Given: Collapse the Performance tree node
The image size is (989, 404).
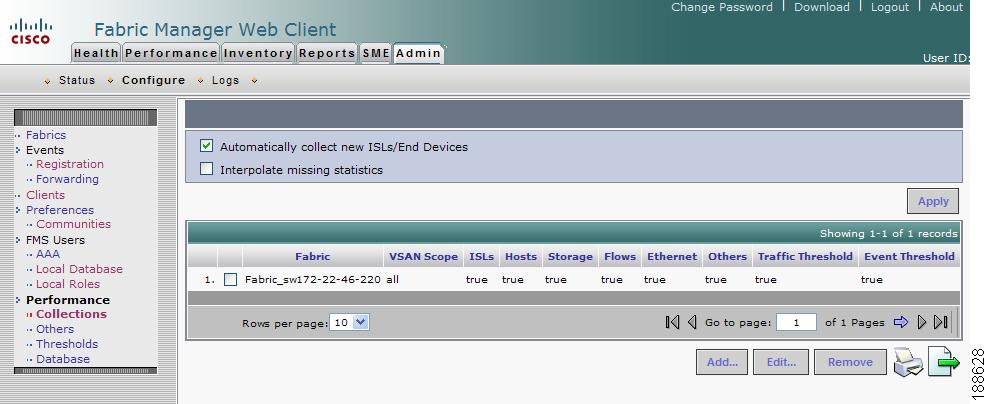Looking at the screenshot, I should click(x=18, y=300).
